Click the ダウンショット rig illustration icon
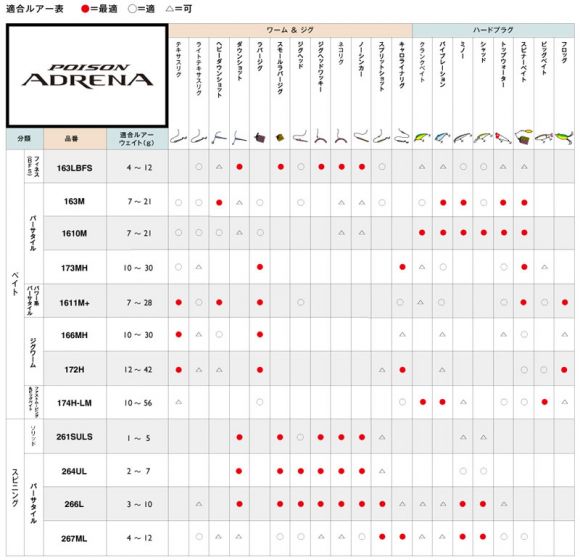Image resolution: width=580 pixels, height=560 pixels. (x=239, y=138)
